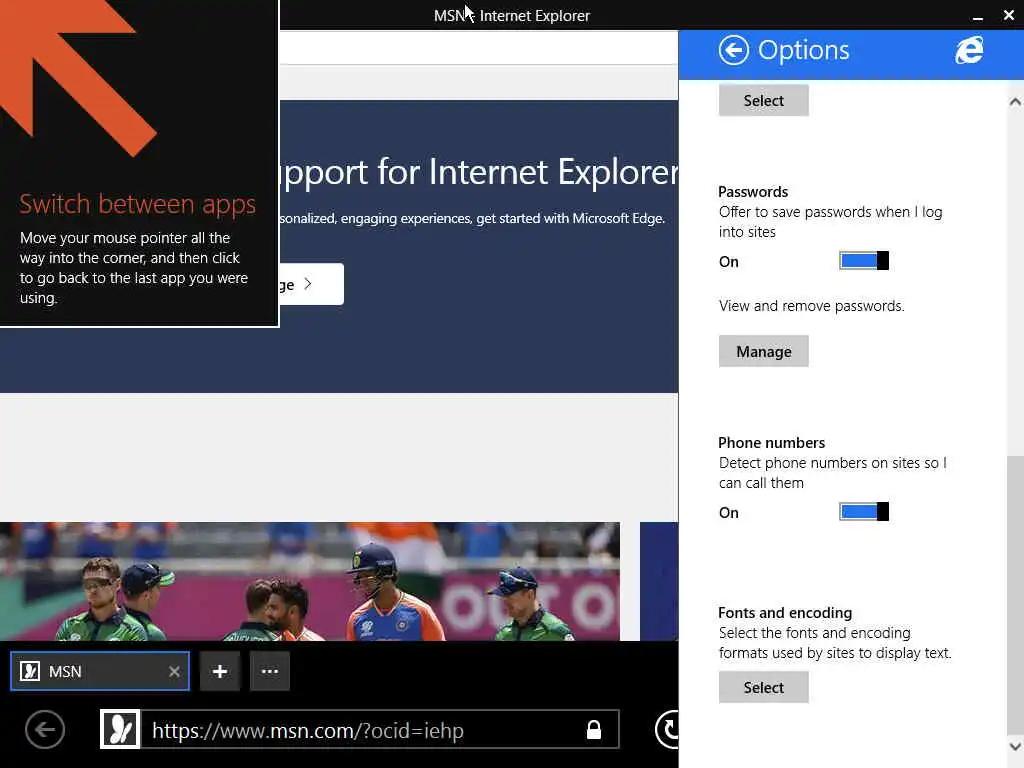Open a new tab with plus button
This screenshot has height=768, width=1024.
220,671
